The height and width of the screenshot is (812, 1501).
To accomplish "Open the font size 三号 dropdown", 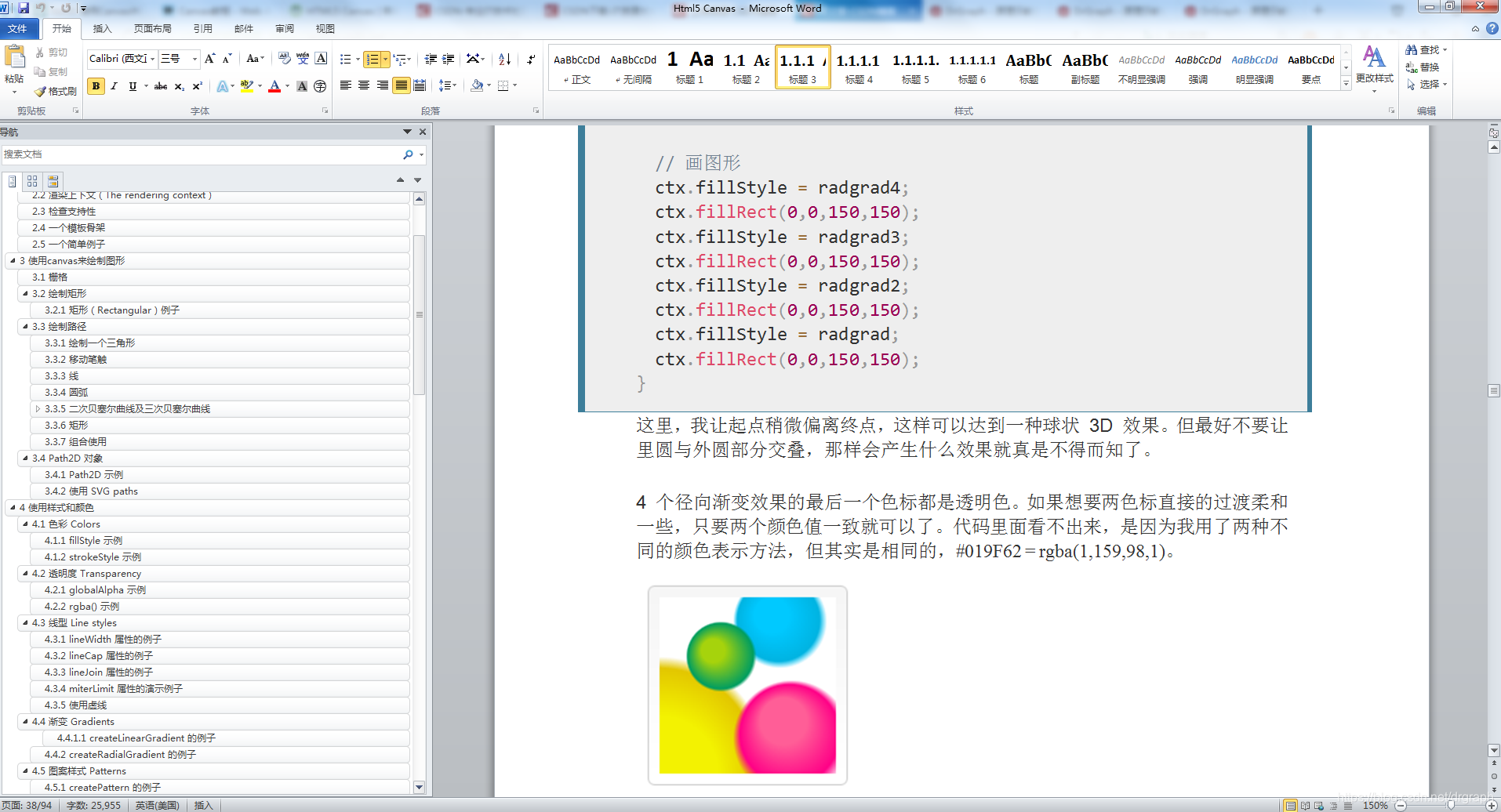I will click(x=194, y=59).
